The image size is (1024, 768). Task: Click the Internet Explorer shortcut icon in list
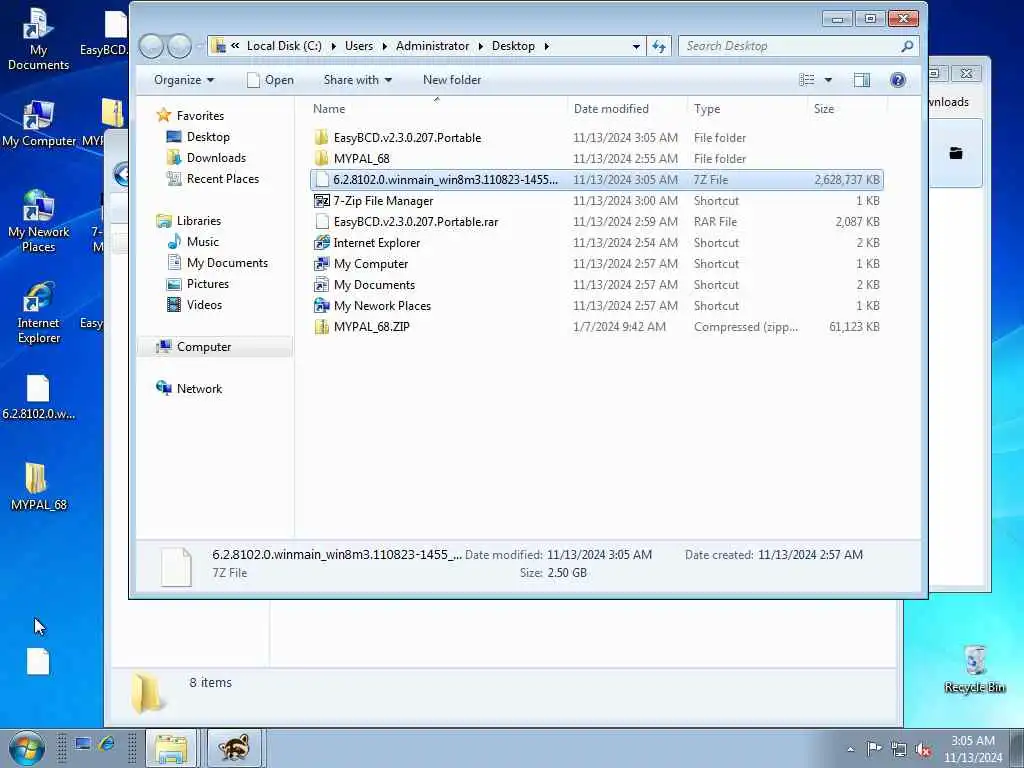click(x=321, y=242)
